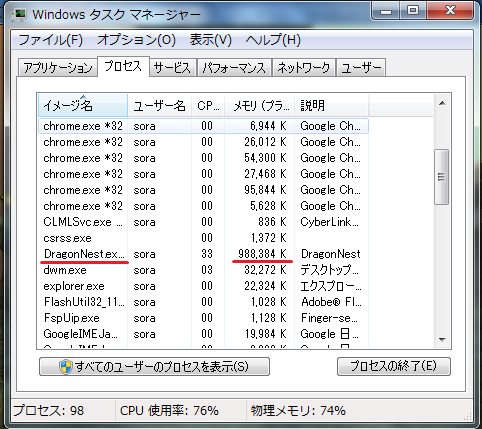Click the CyberLink description cell
The image size is (482, 429).
pos(329,222)
